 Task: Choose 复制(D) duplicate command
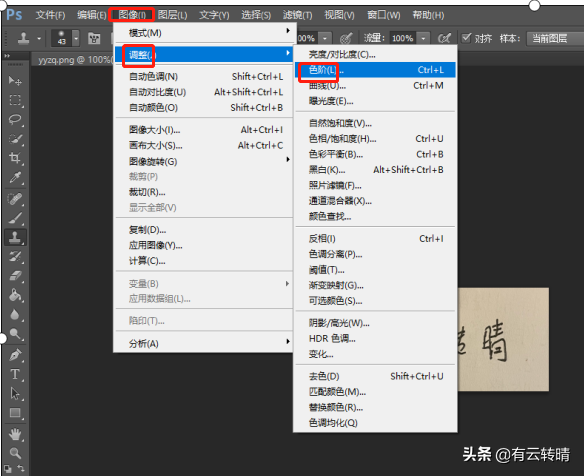click(204, 230)
